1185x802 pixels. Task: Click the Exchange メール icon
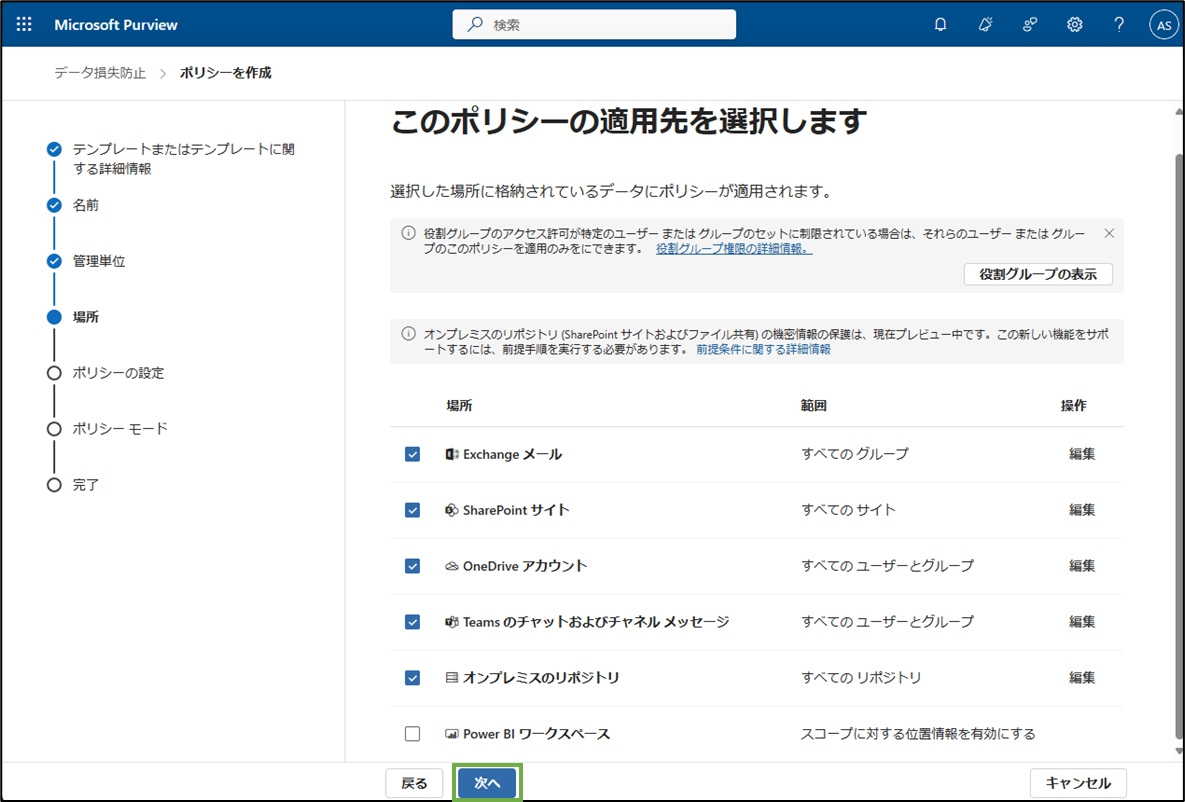(x=452, y=454)
